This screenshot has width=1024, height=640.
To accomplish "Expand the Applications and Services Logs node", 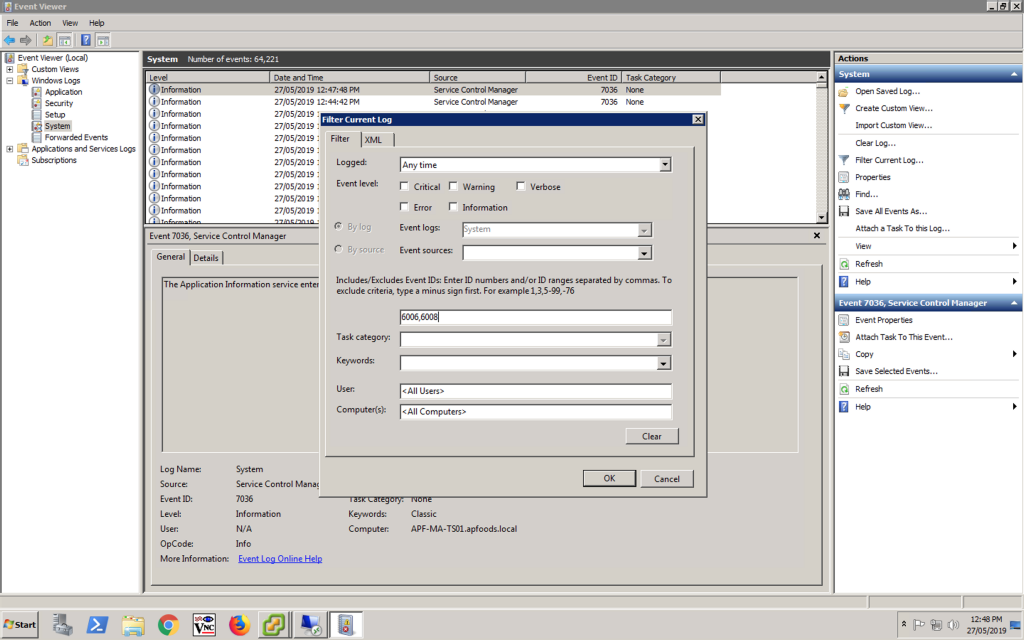I will [x=10, y=149].
